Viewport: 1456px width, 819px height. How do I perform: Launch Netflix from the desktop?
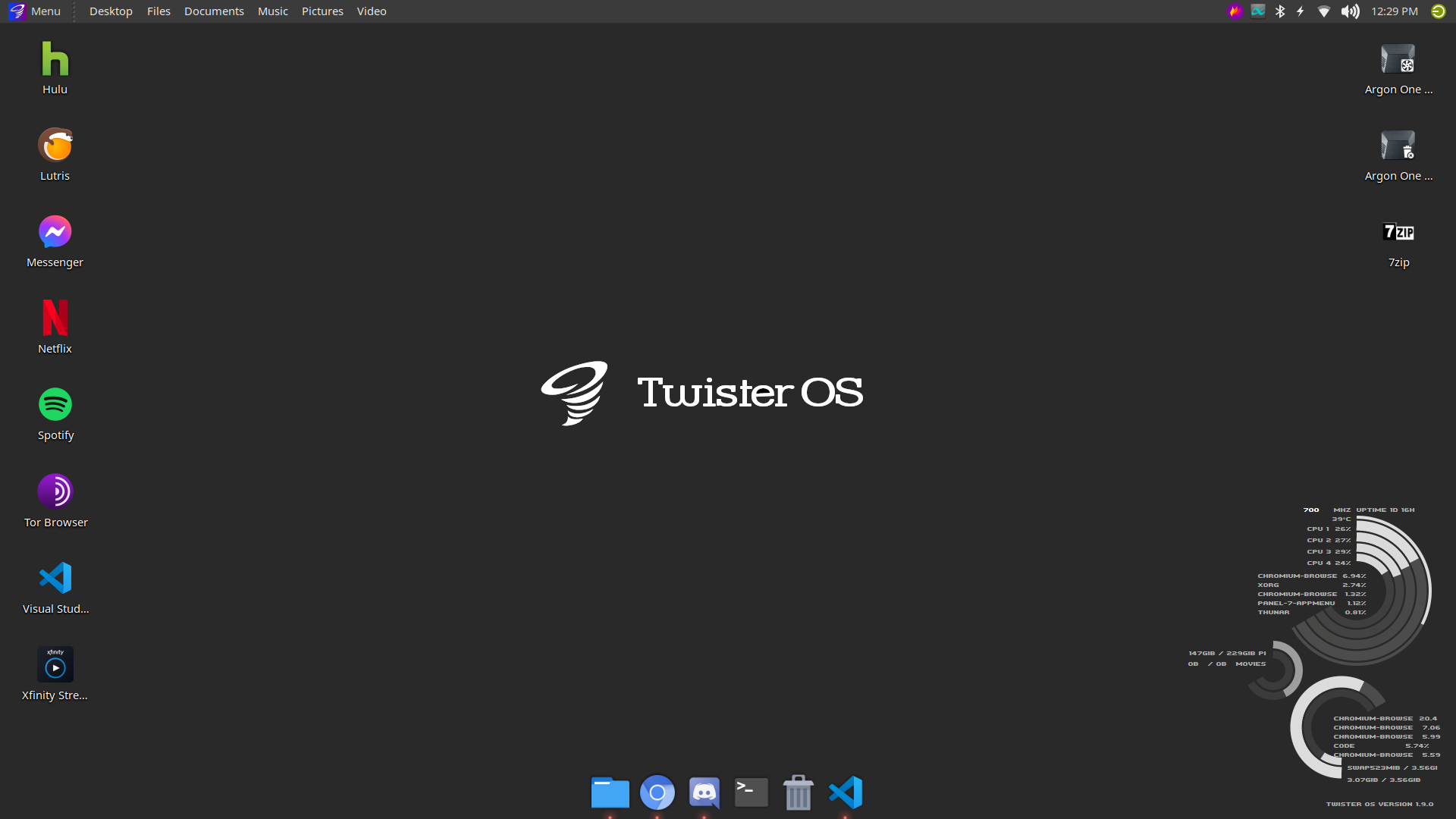[x=55, y=318]
